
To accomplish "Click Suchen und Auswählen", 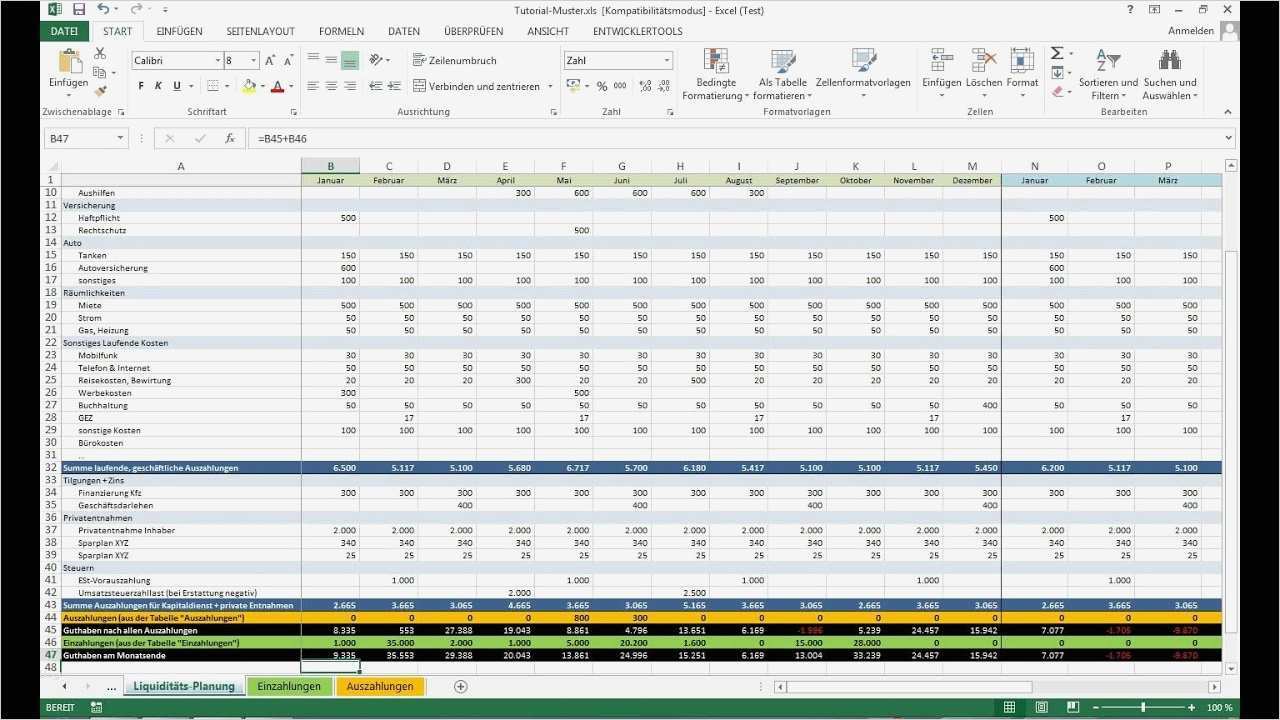I will 1170,76.
